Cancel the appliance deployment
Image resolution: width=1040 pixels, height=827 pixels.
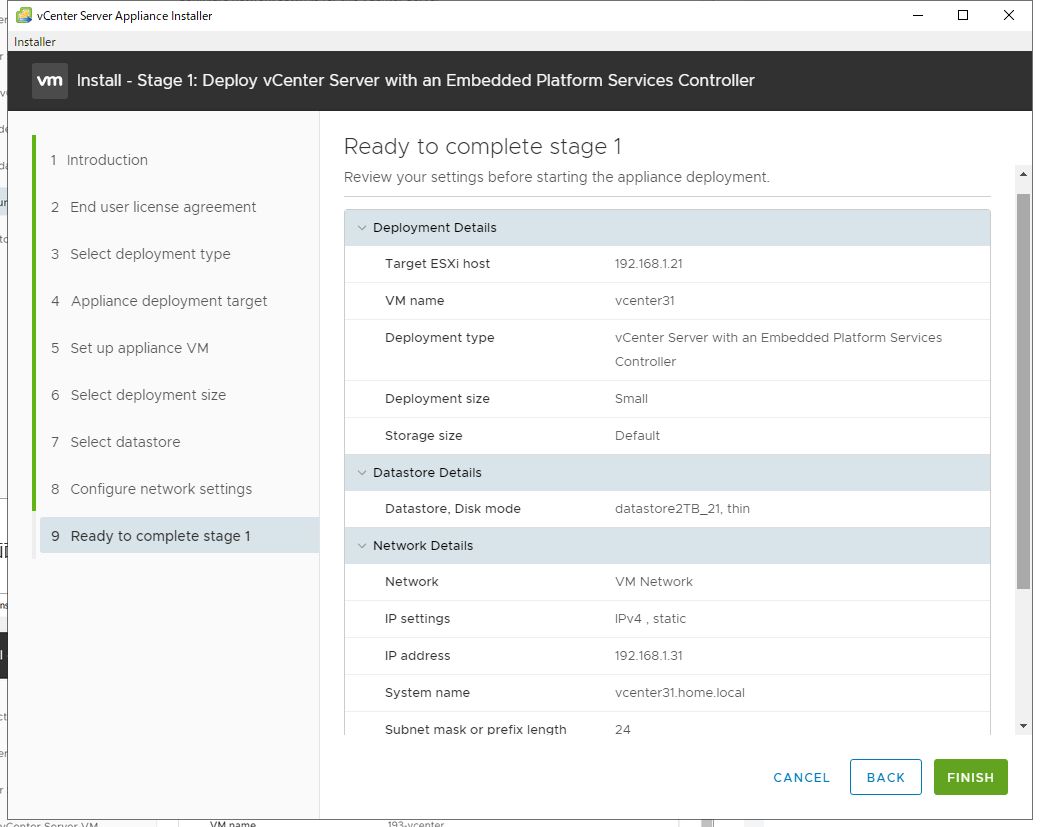(801, 777)
